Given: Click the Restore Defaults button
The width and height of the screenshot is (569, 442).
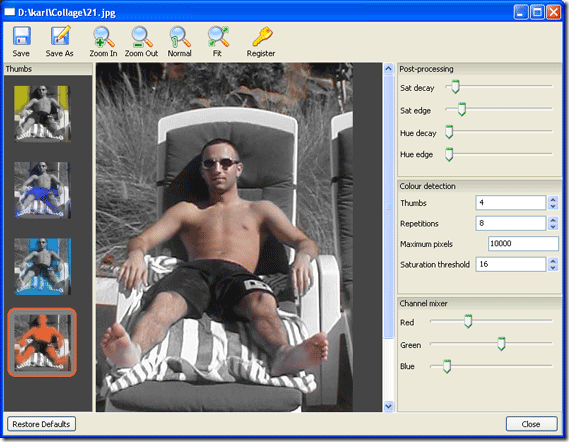Looking at the screenshot, I should [x=41, y=424].
